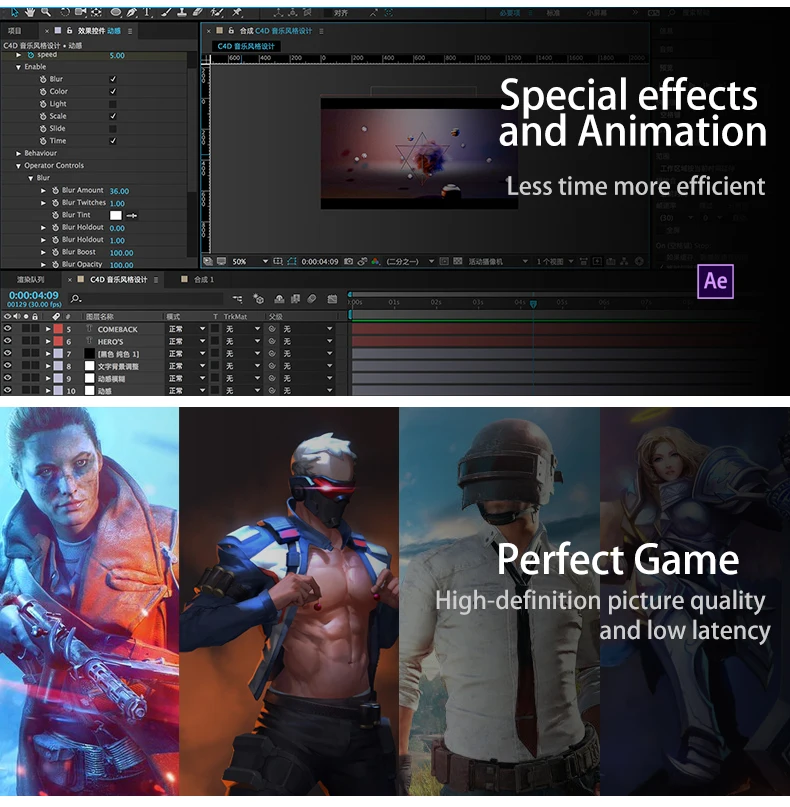Toggle motion blur icon in timeline
790x807 pixels.
(x=312, y=299)
